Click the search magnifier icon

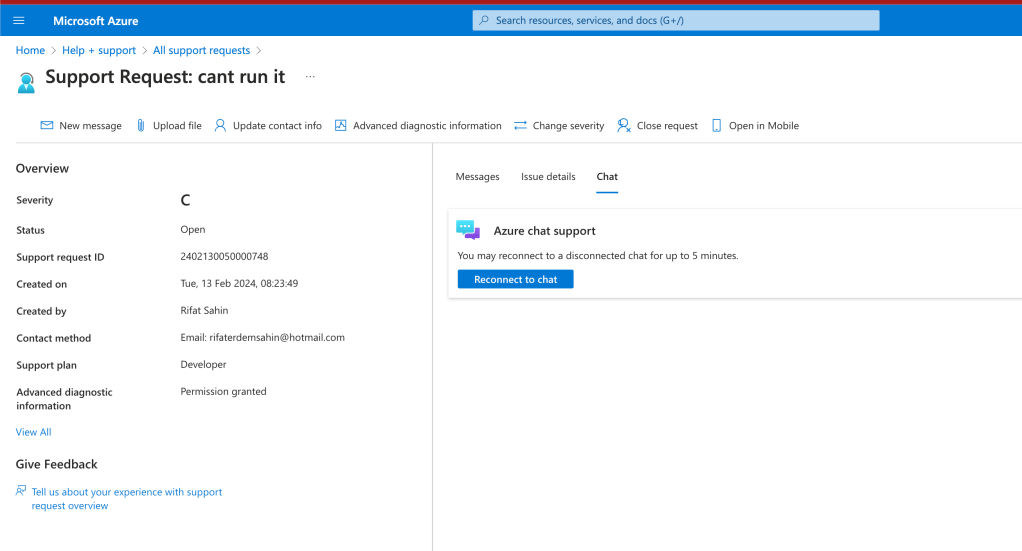484,20
